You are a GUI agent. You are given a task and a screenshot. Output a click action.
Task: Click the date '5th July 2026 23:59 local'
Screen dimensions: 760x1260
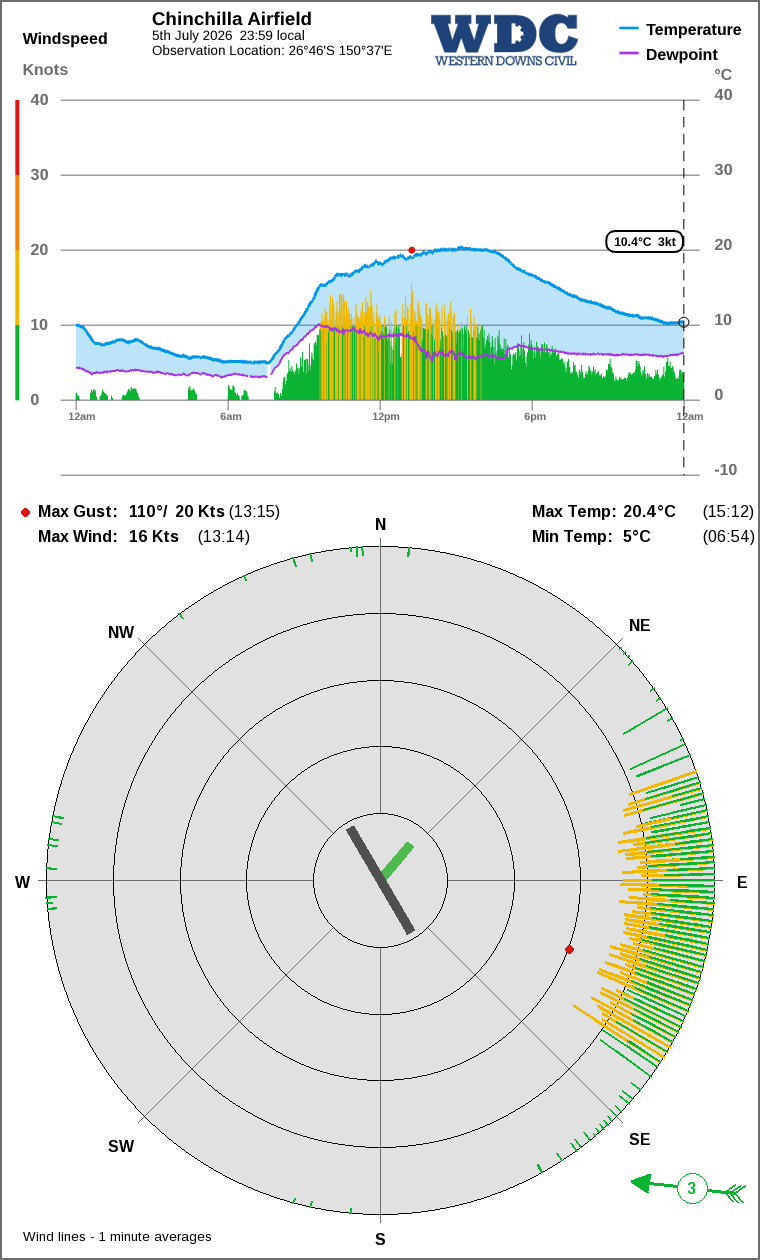pyautogui.click(x=228, y=35)
